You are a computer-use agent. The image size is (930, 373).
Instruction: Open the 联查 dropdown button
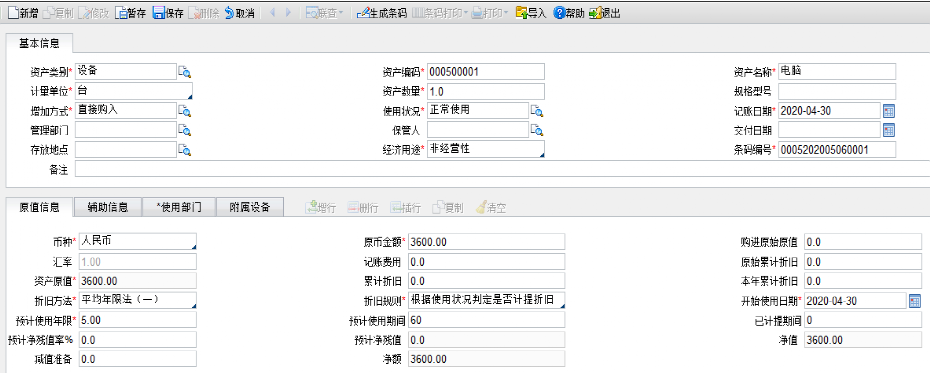[324, 13]
